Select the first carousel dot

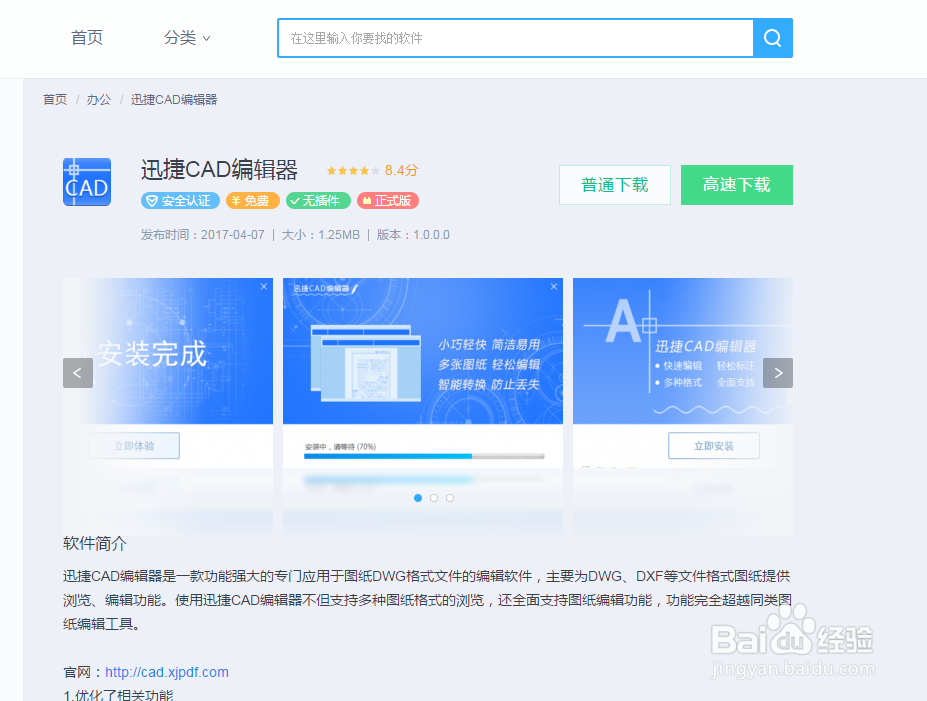pyautogui.click(x=418, y=498)
